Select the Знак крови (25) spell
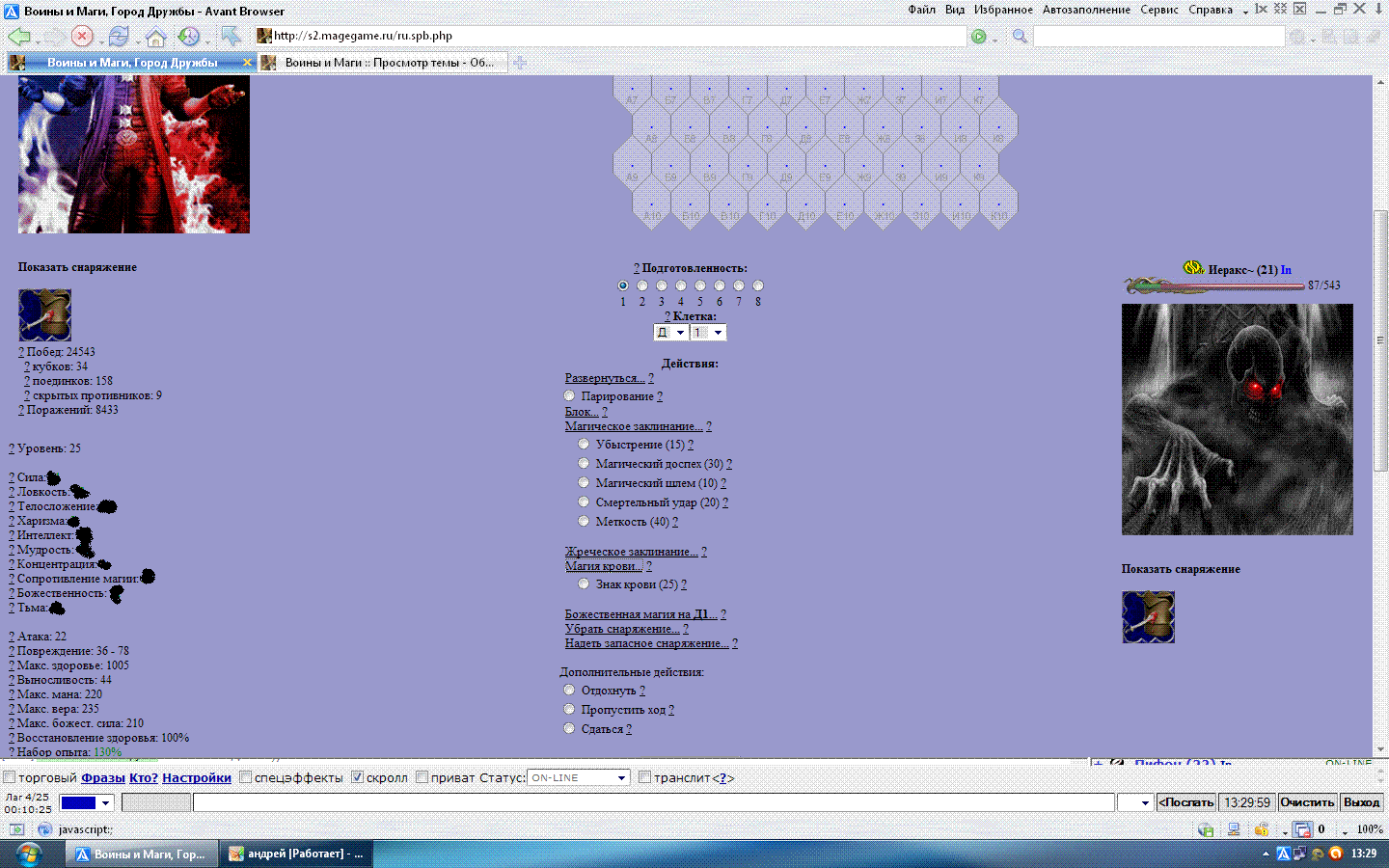The width and height of the screenshot is (1389, 868). tap(584, 583)
